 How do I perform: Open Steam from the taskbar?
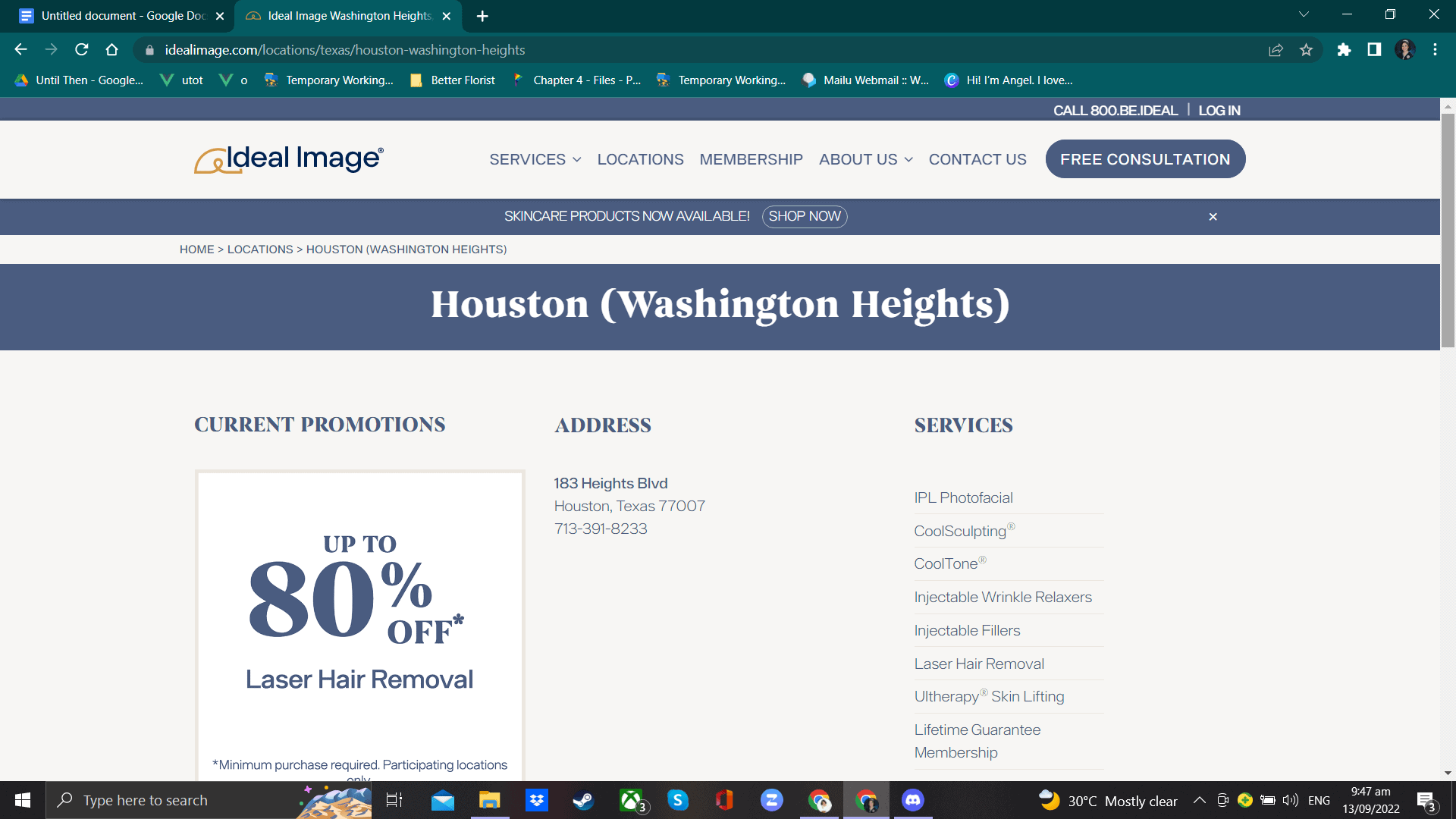[583, 800]
